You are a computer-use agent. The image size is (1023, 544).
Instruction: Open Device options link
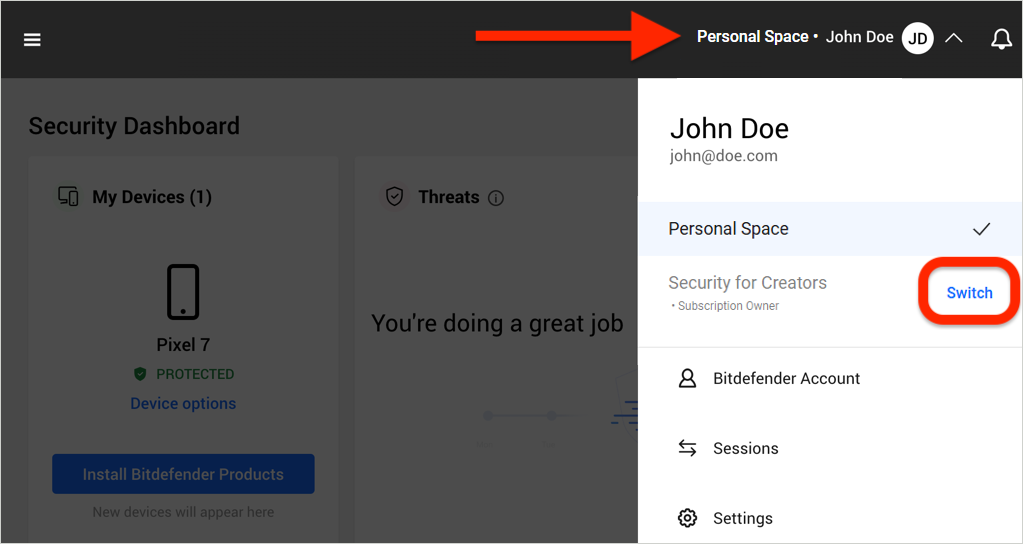[183, 404]
